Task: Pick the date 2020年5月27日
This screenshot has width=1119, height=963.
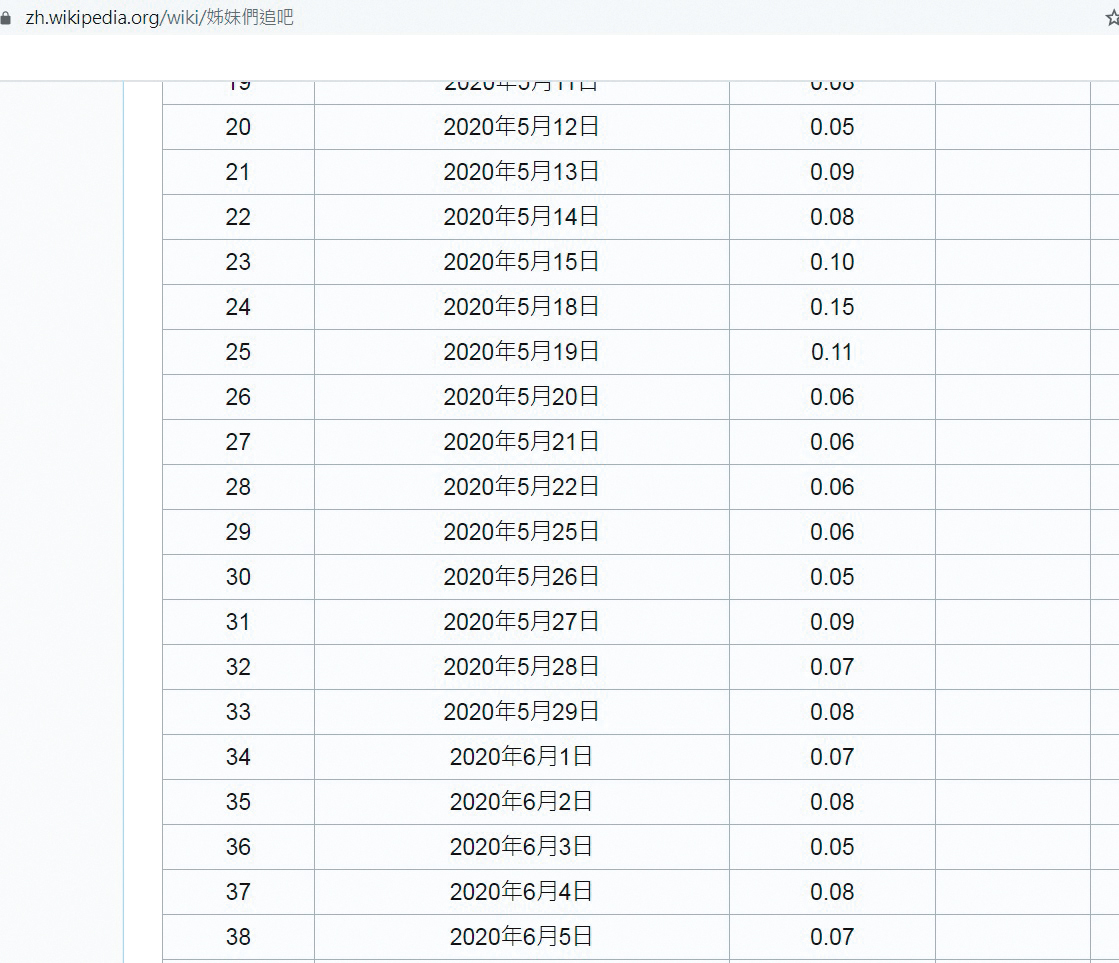Action: coord(521,622)
